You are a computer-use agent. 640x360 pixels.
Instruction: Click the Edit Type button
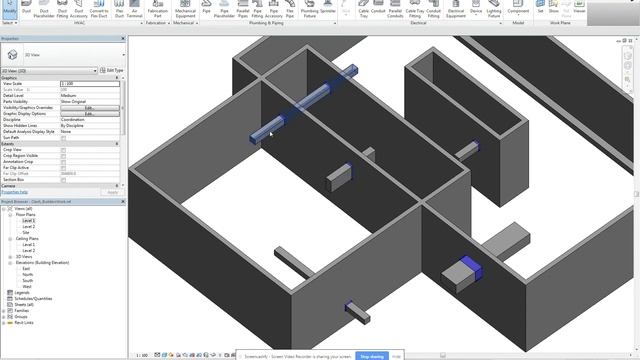111,70
